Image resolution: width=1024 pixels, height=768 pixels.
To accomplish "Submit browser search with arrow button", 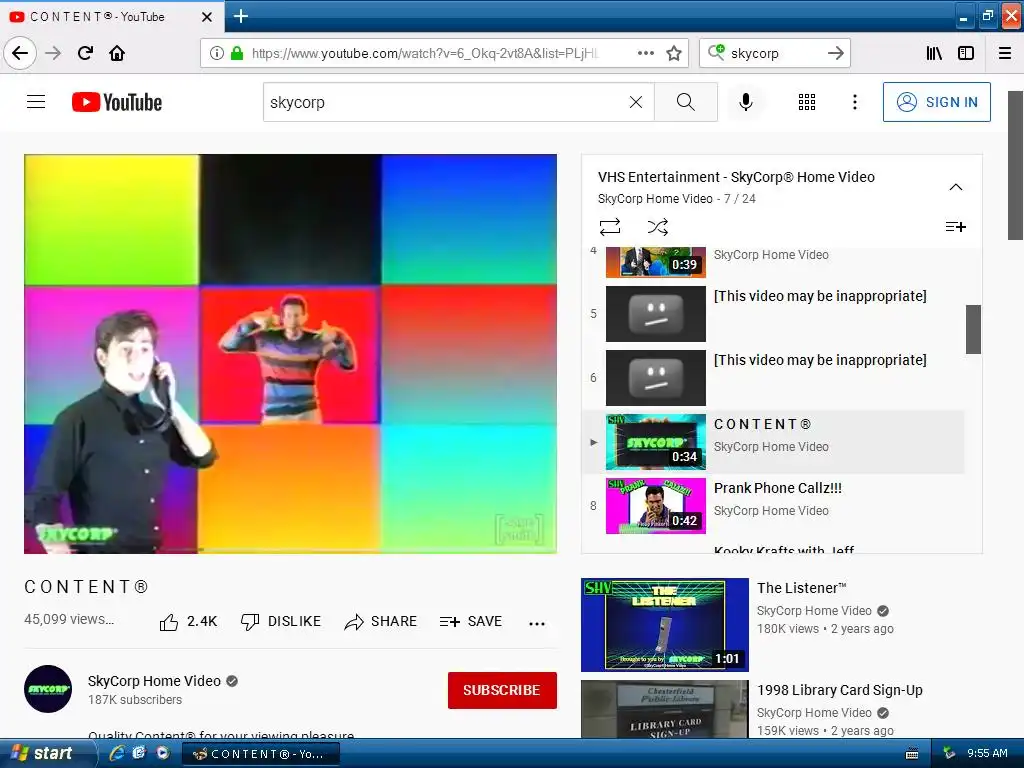I will pyautogui.click(x=836, y=53).
